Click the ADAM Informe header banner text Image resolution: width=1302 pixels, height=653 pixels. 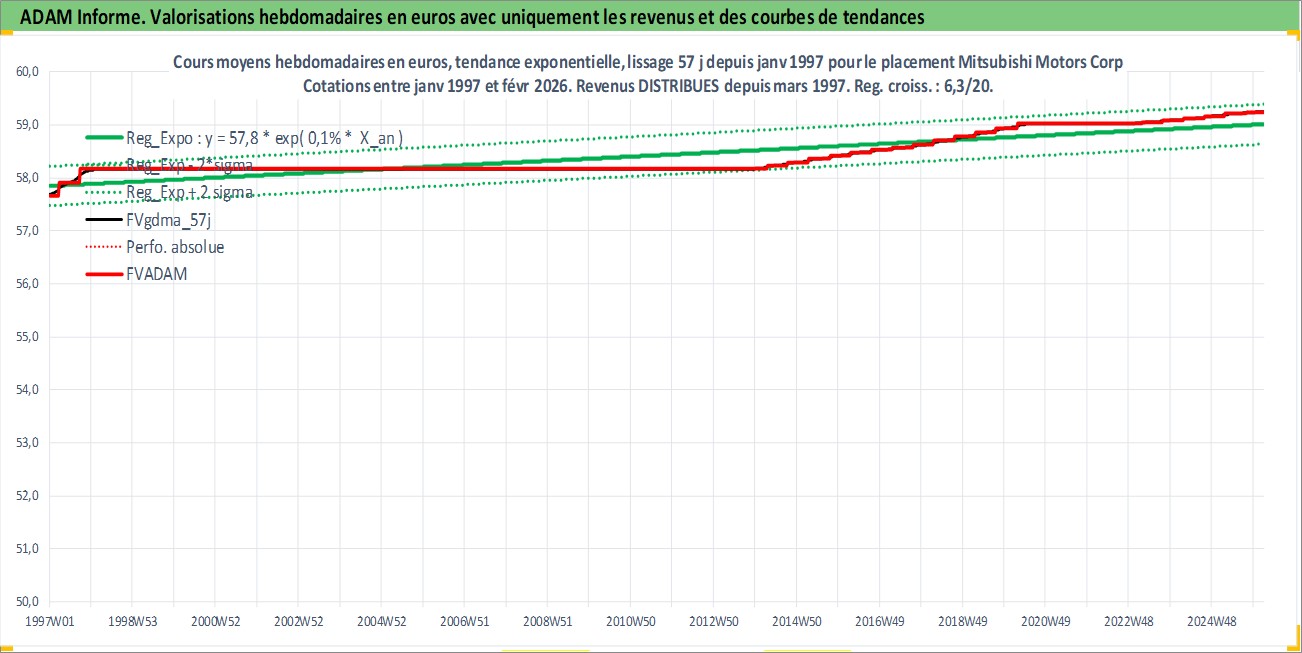click(x=472, y=16)
